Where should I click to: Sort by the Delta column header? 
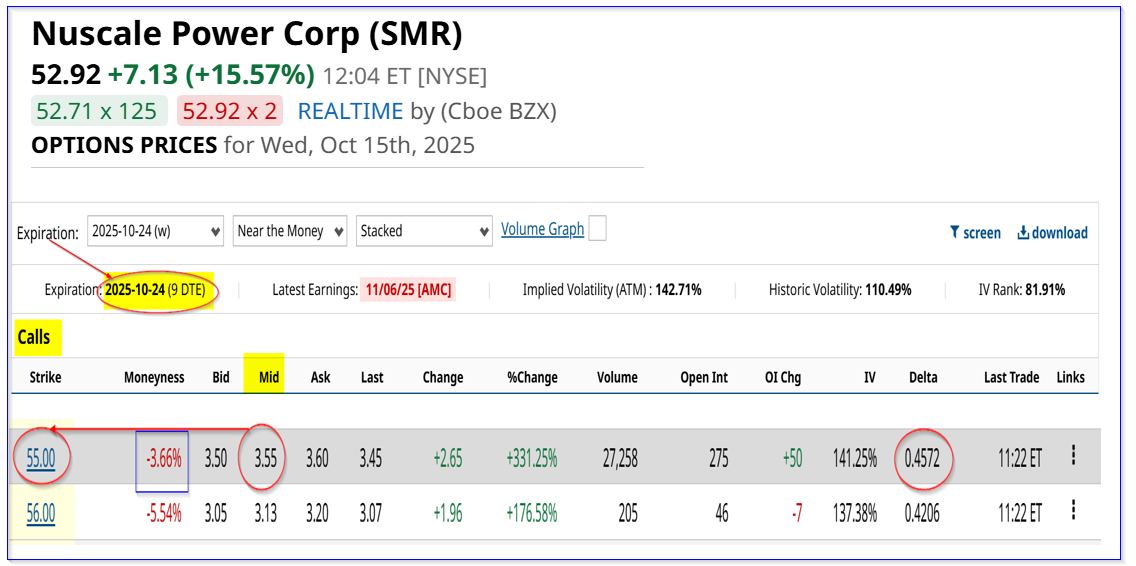click(923, 378)
